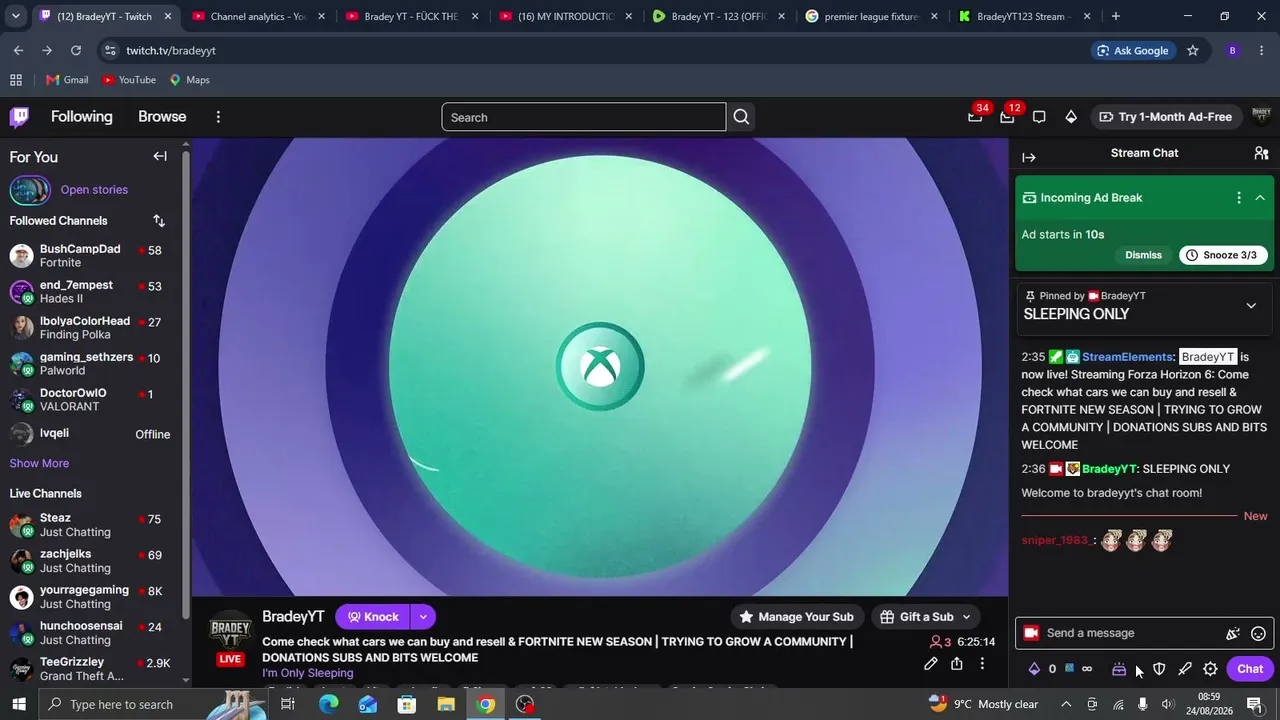Show hidden system tray icons chevron

[1067, 704]
